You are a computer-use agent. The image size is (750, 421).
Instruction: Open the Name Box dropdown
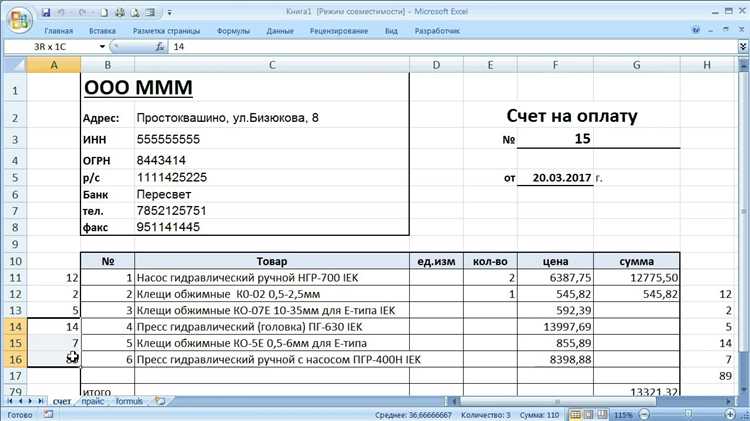(x=102, y=47)
